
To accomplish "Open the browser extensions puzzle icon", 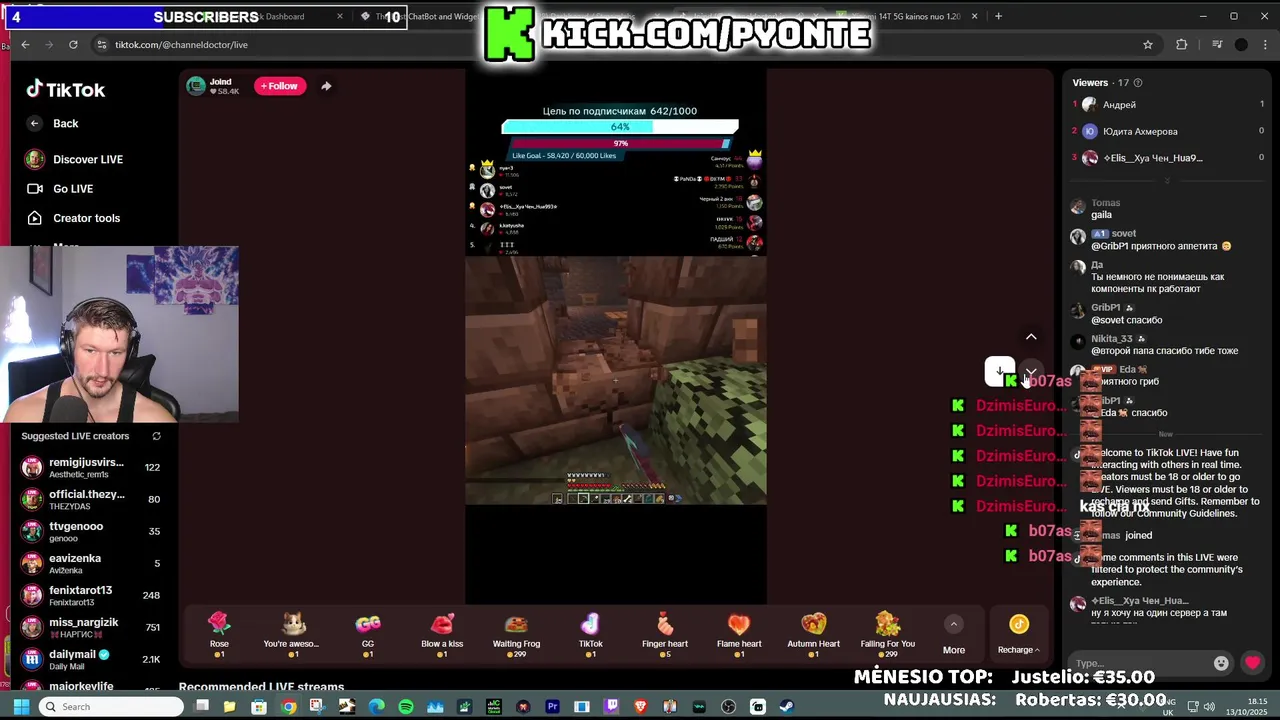I will pyautogui.click(x=1181, y=44).
